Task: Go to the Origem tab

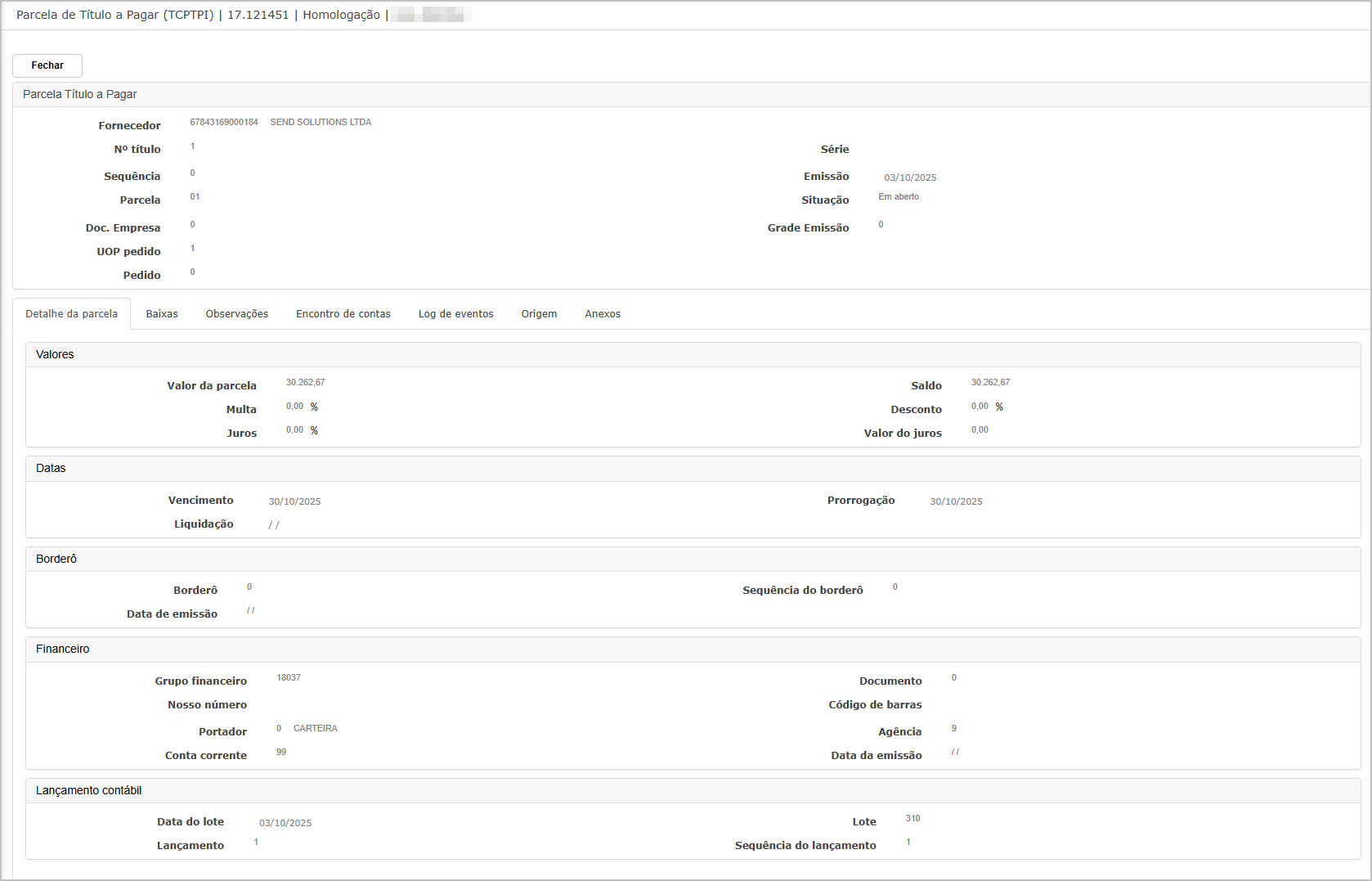Action: pos(539,314)
